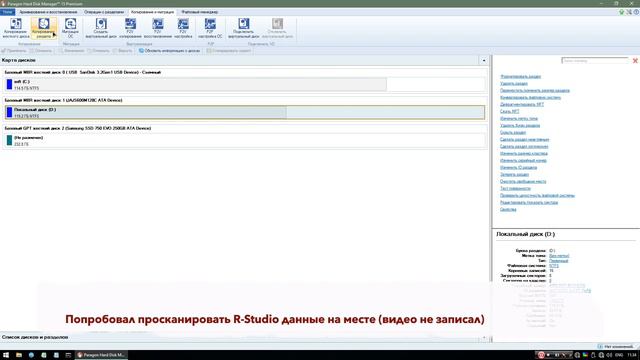Click the Help icon at top right
This screenshot has width=640, height=360.
pos(636,12)
